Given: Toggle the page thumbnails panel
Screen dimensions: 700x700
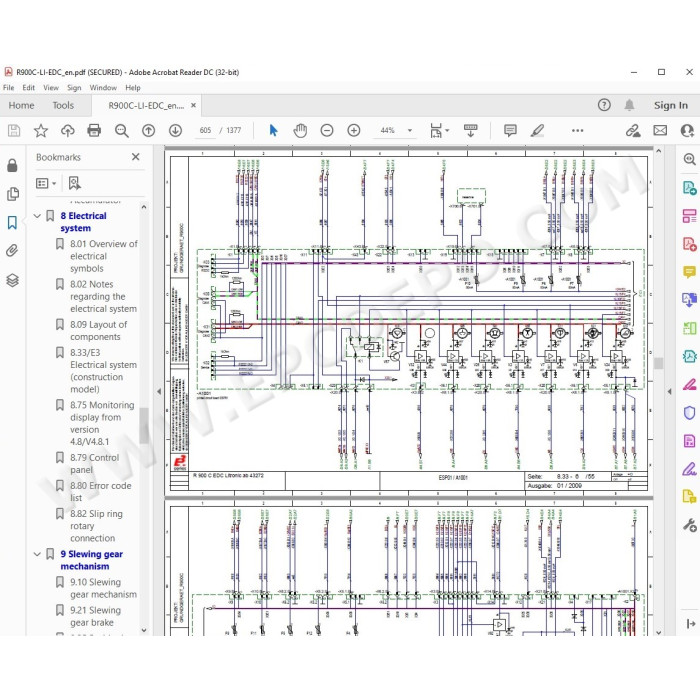Looking at the screenshot, I should 12,194.
